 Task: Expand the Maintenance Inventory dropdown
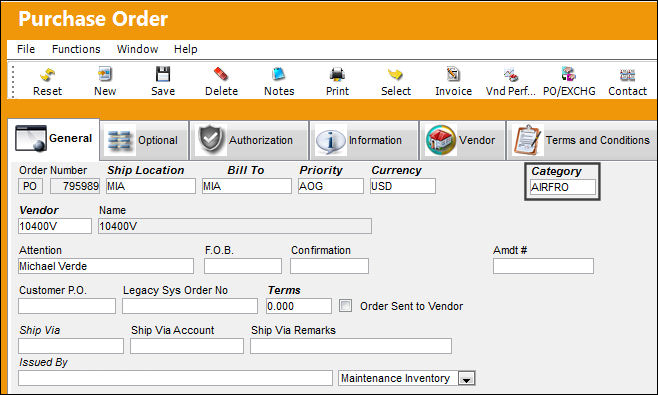[x=467, y=379]
